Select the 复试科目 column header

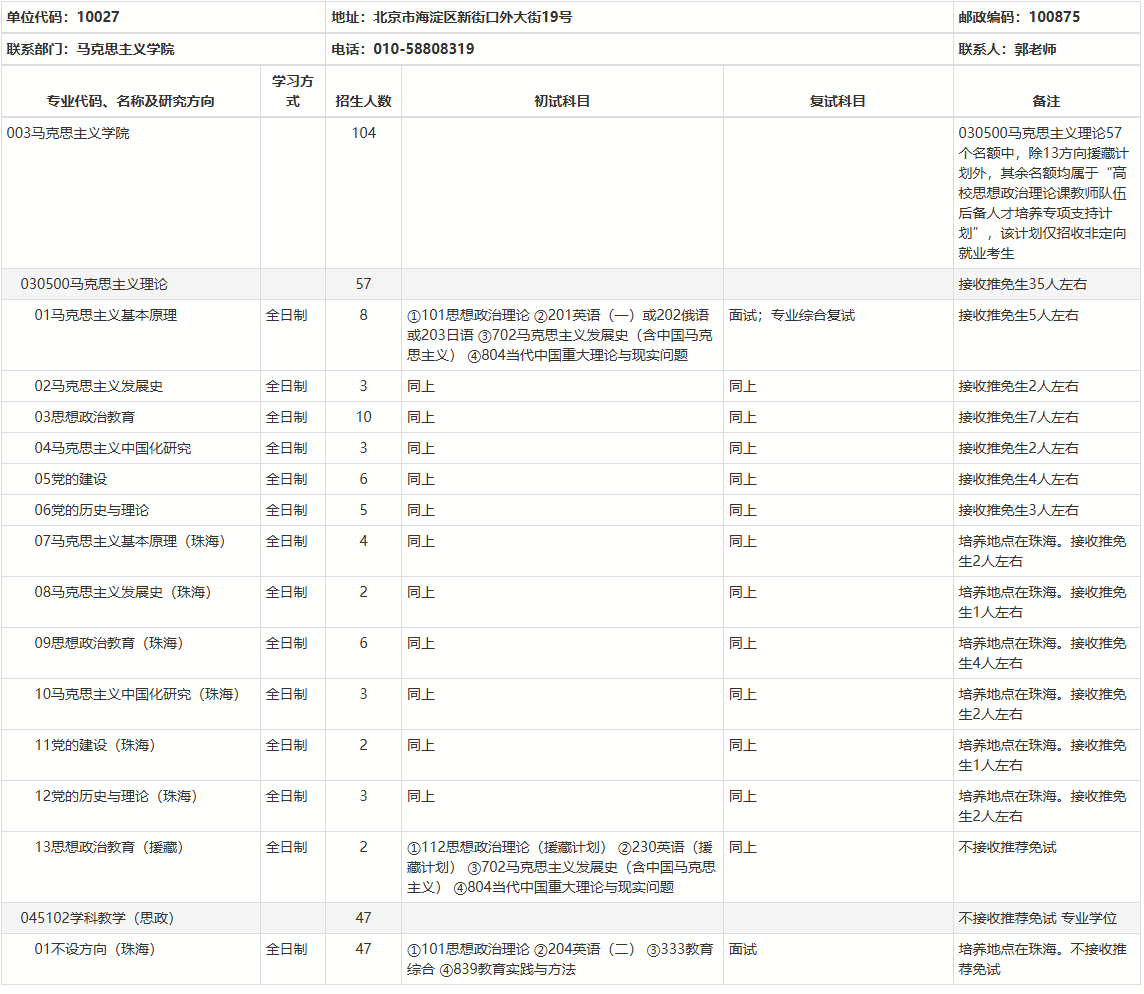click(x=838, y=101)
